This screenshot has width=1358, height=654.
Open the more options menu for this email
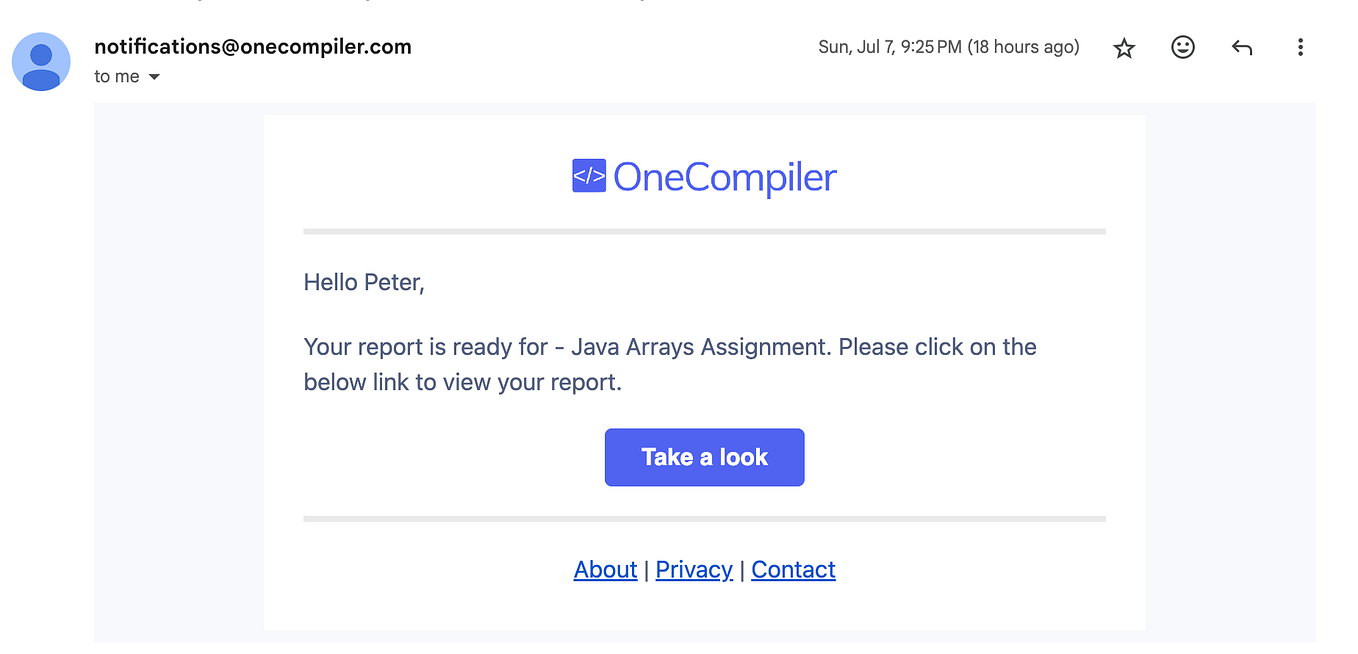click(1300, 47)
